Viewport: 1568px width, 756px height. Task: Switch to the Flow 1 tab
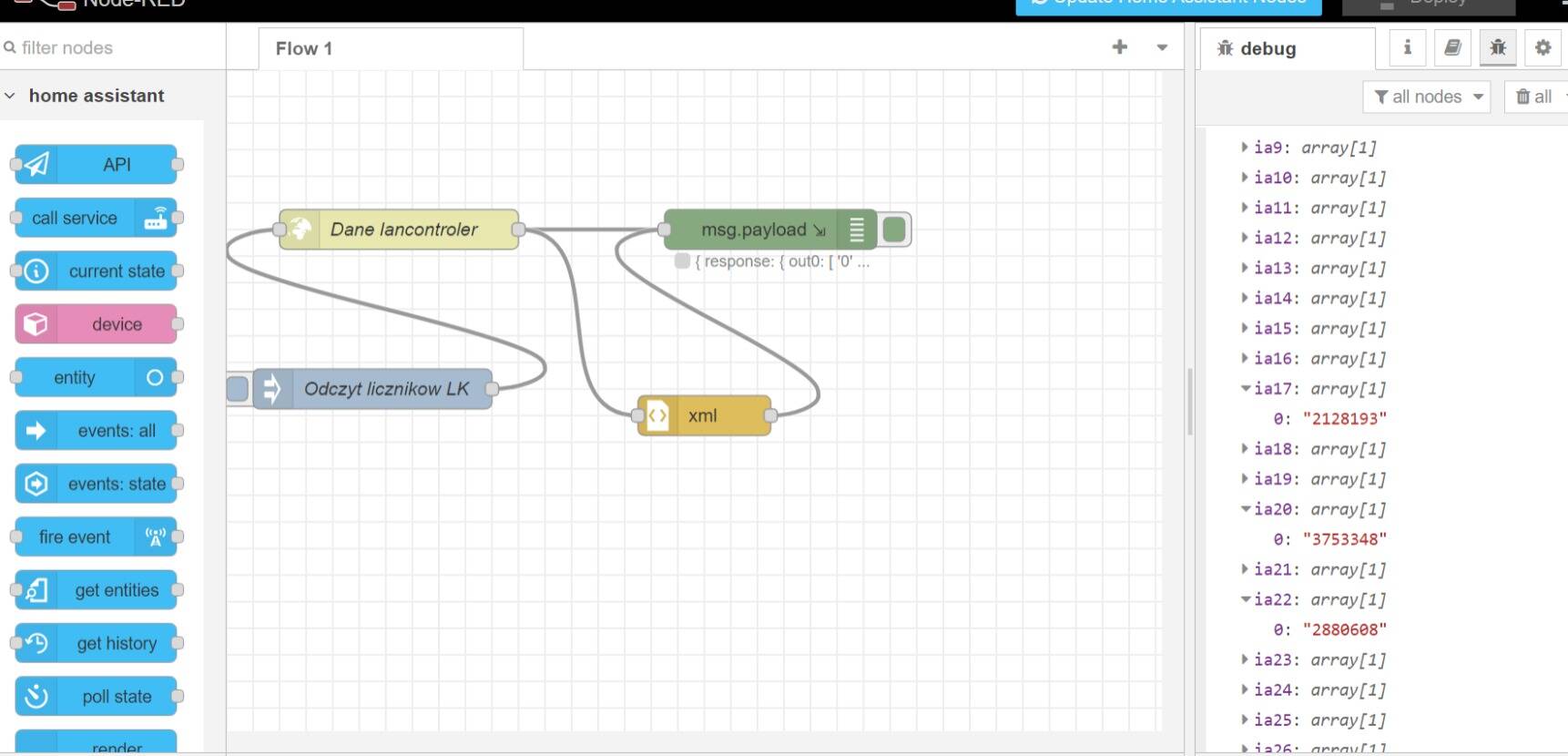pos(391,48)
